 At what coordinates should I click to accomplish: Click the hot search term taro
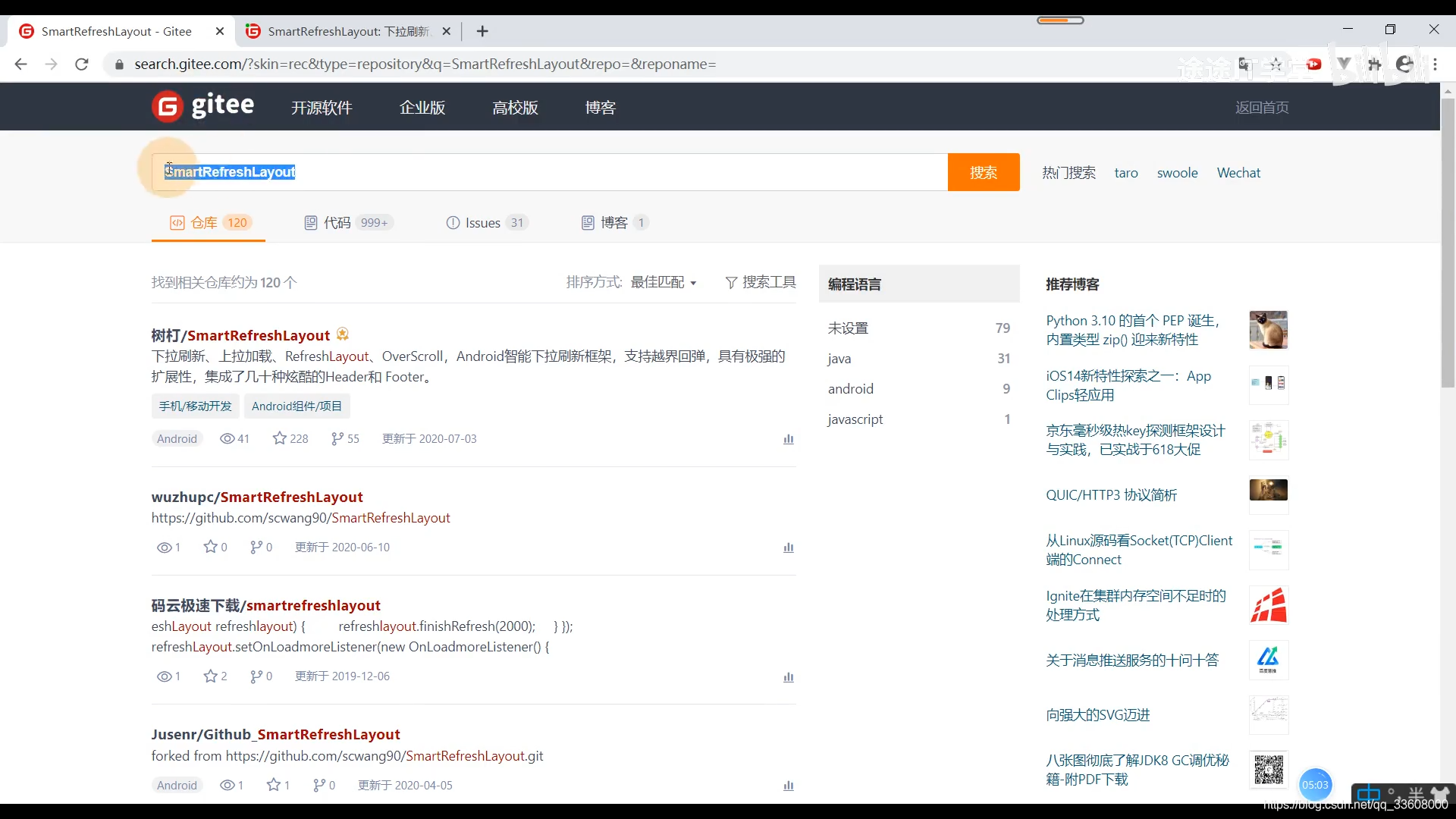point(1126,173)
